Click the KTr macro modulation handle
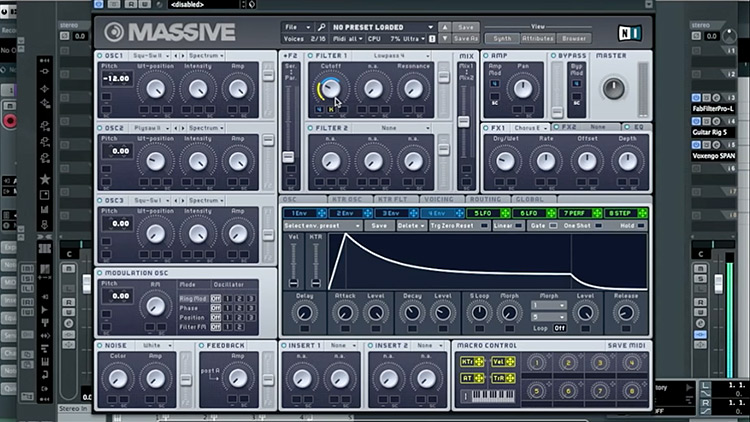The image size is (750, 422). (479, 362)
